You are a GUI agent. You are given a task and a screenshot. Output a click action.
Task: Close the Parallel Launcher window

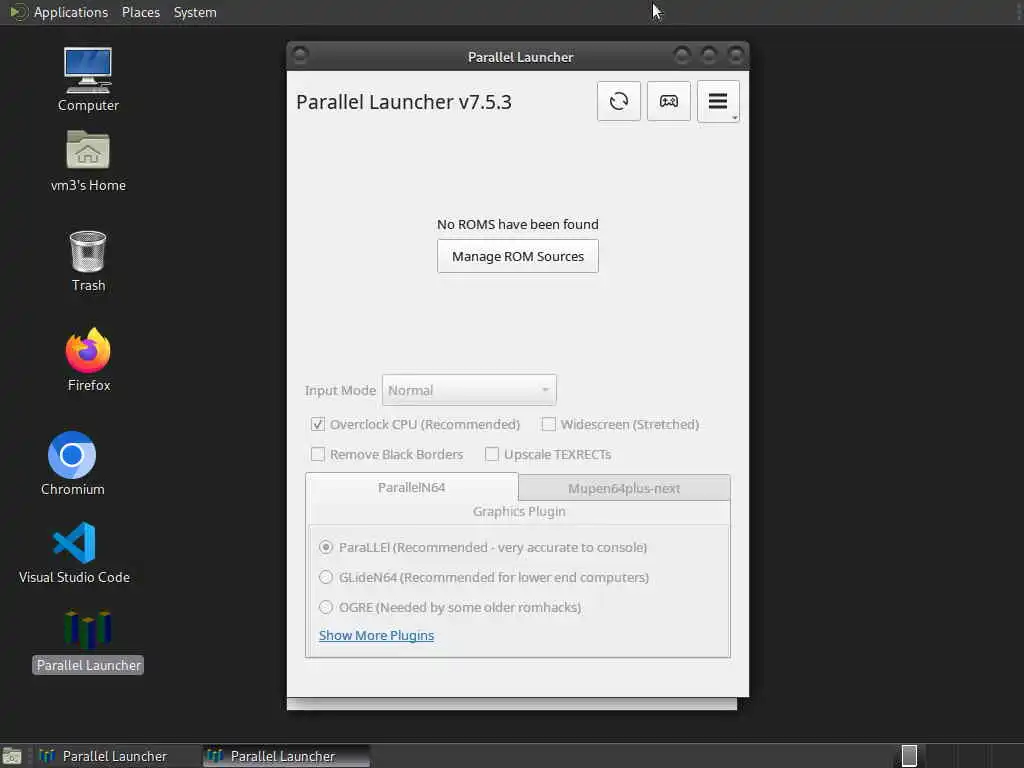pyautogui.click(x=735, y=56)
